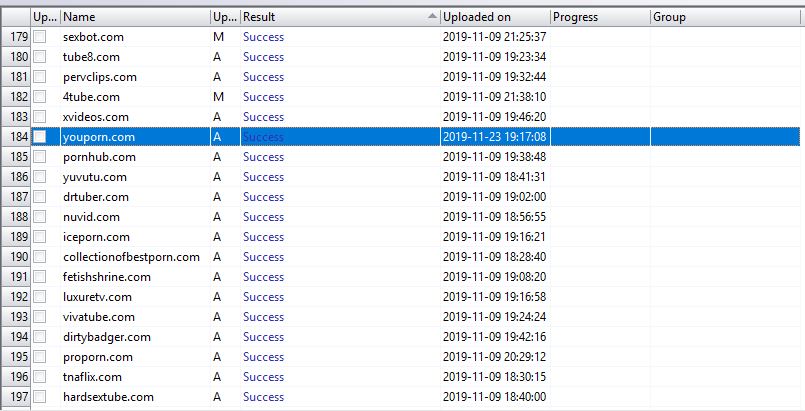Check the xvideos.com row checkbox
The height and width of the screenshot is (411, 805).
[x=40, y=117]
